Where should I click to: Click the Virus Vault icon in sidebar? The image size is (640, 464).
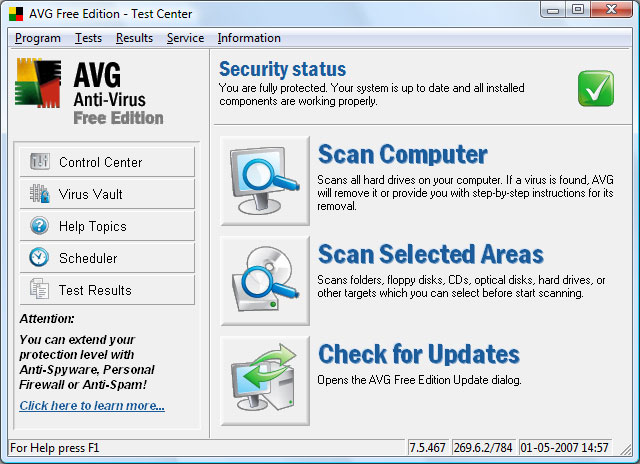pos(40,194)
